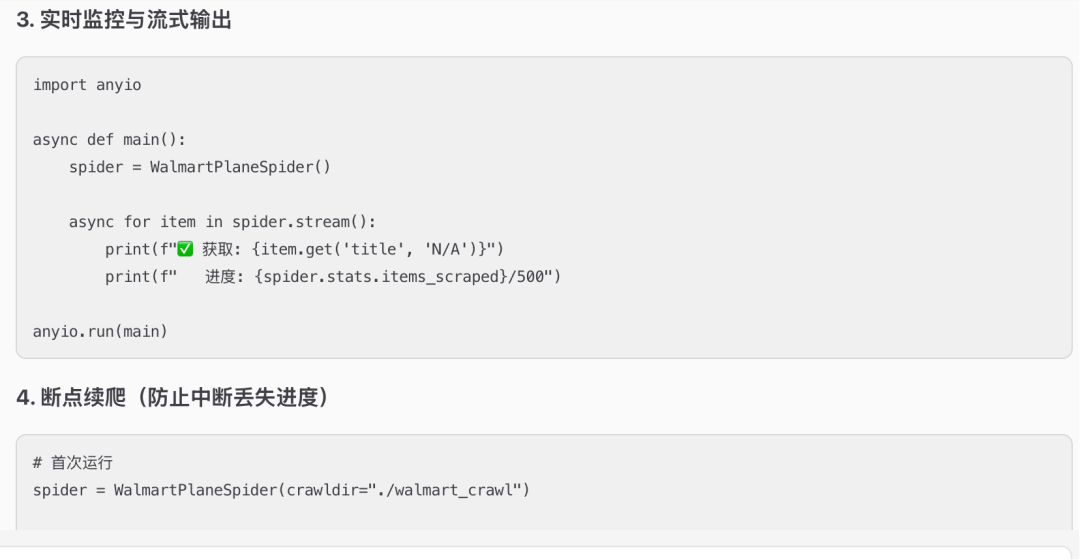Image resolution: width=1080 pixels, height=560 pixels.
Task: Click the 'async def main():' line
Action: 110,139
